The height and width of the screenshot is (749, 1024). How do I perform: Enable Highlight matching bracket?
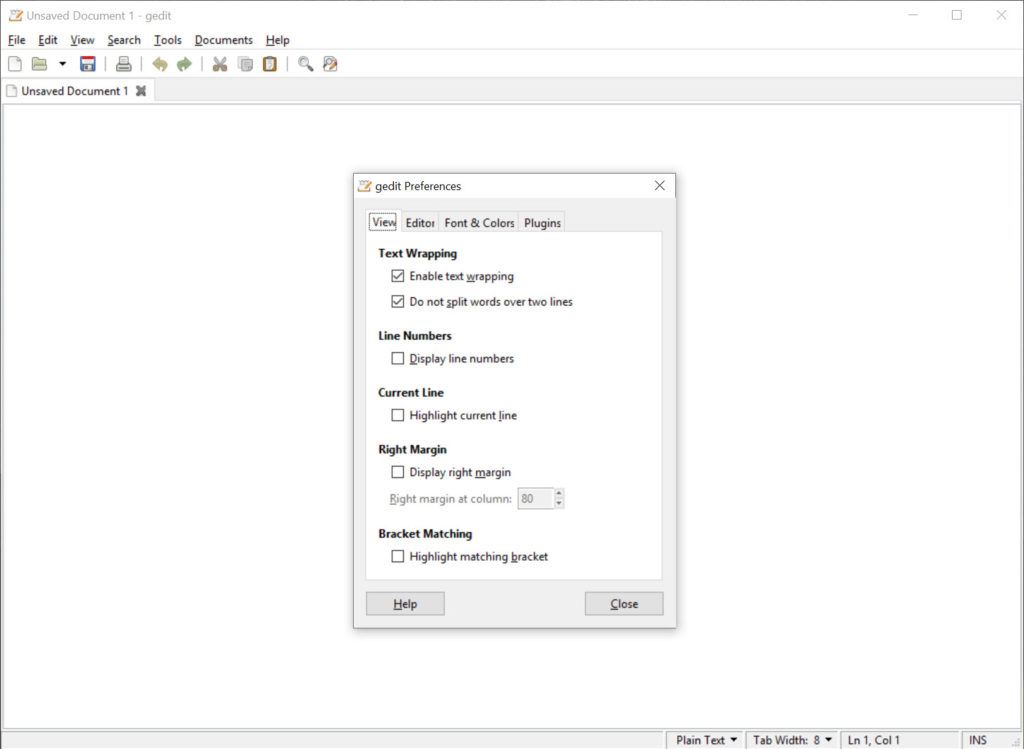click(x=398, y=556)
